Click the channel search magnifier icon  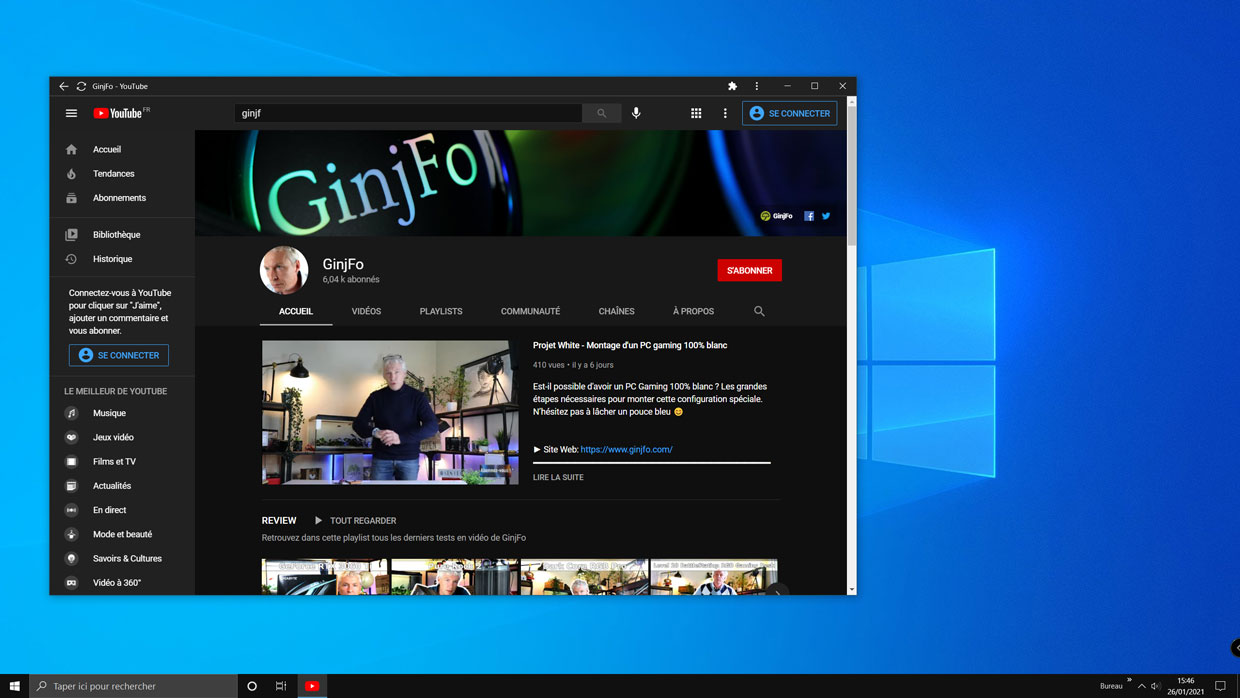759,311
